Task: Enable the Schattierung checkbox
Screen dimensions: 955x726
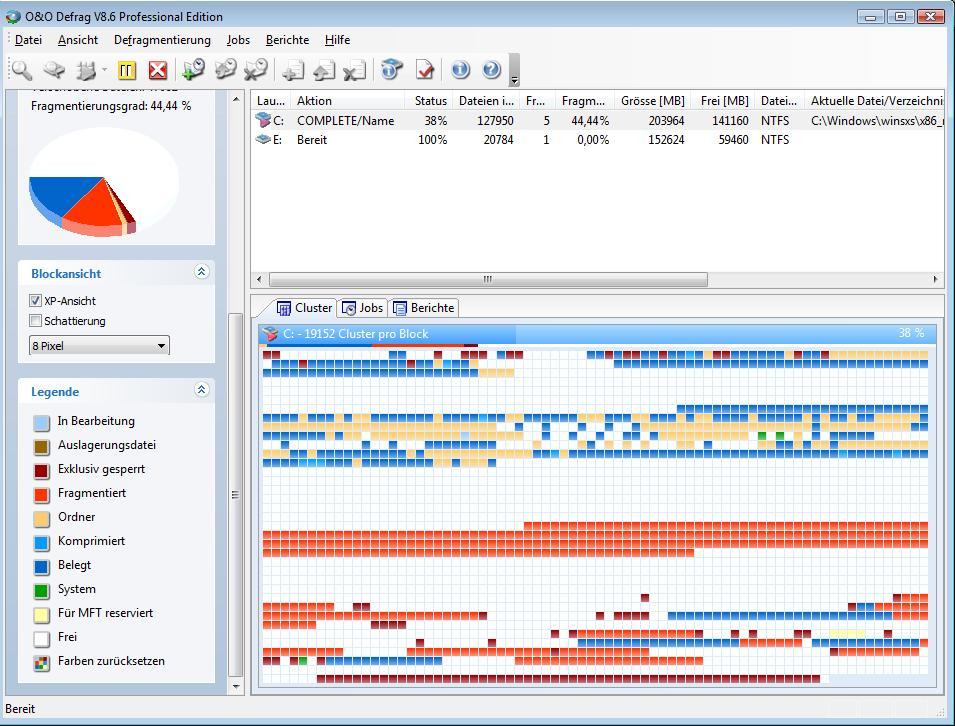Action: click(x=35, y=321)
